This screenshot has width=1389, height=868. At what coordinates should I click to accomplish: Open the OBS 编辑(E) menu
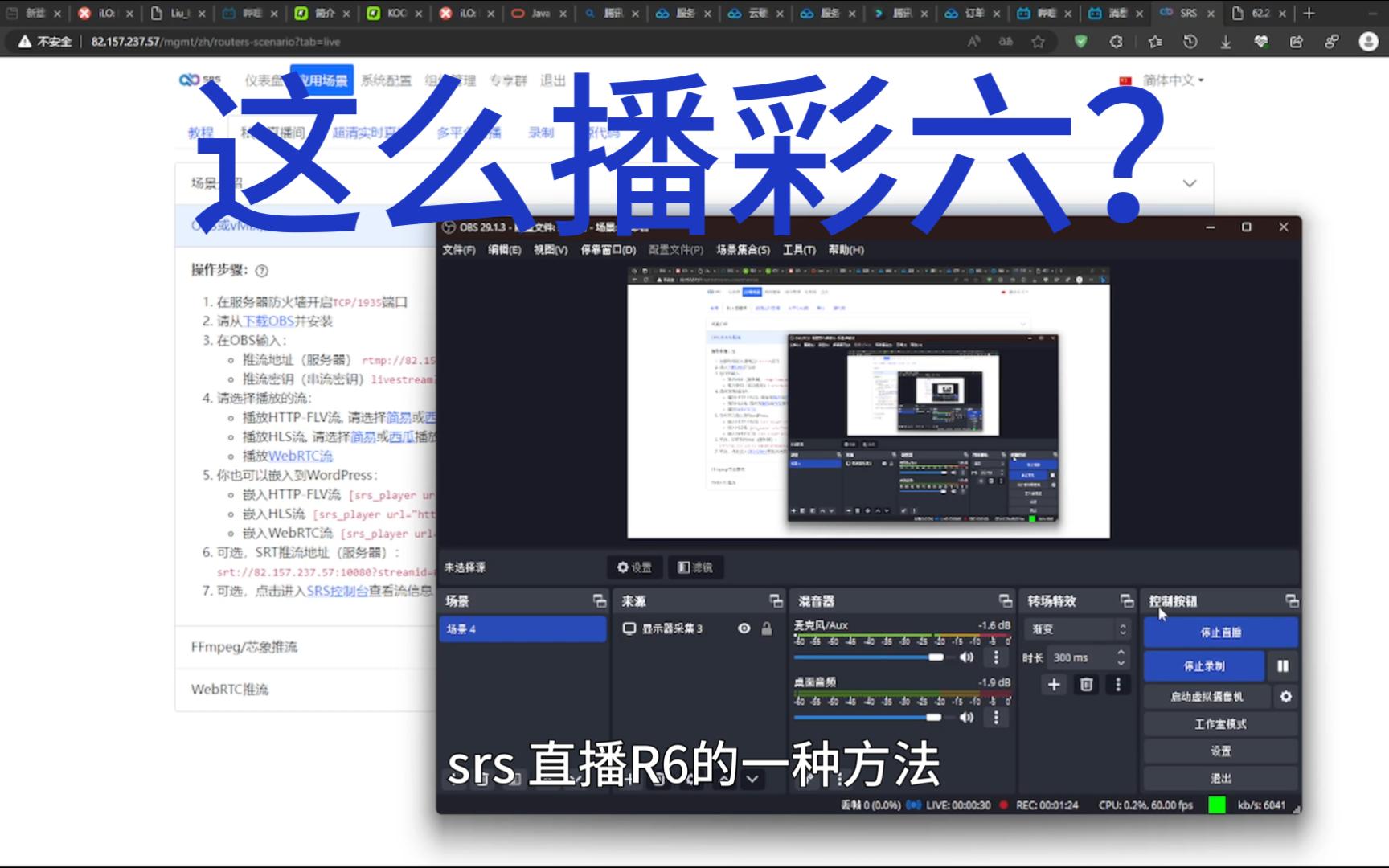coord(504,250)
